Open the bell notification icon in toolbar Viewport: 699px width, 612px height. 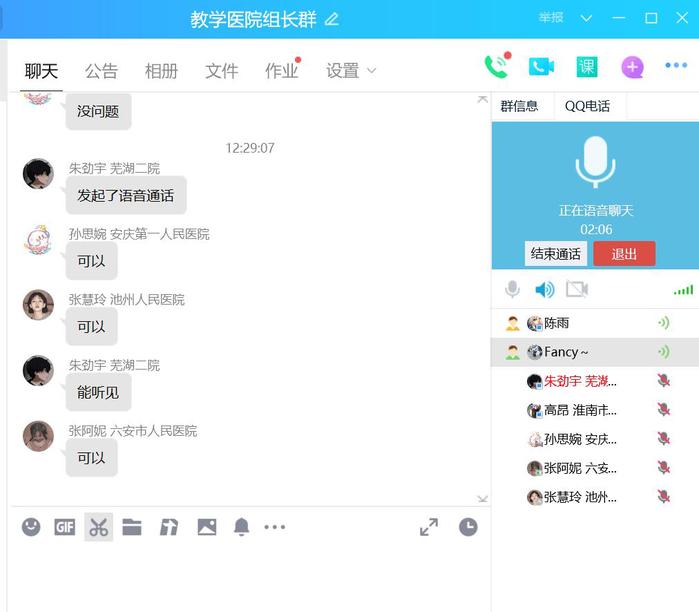coord(242,527)
